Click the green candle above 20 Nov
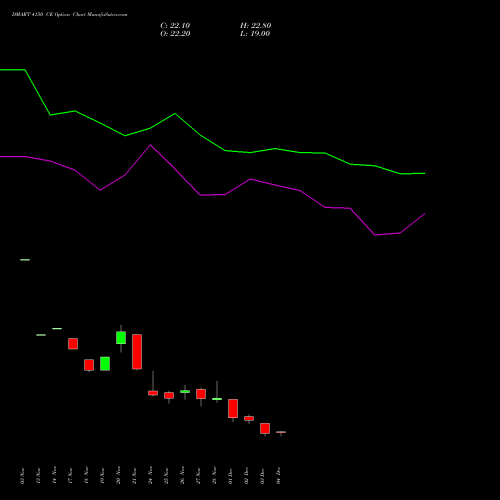The height and width of the screenshot is (500, 500). [x=121, y=337]
